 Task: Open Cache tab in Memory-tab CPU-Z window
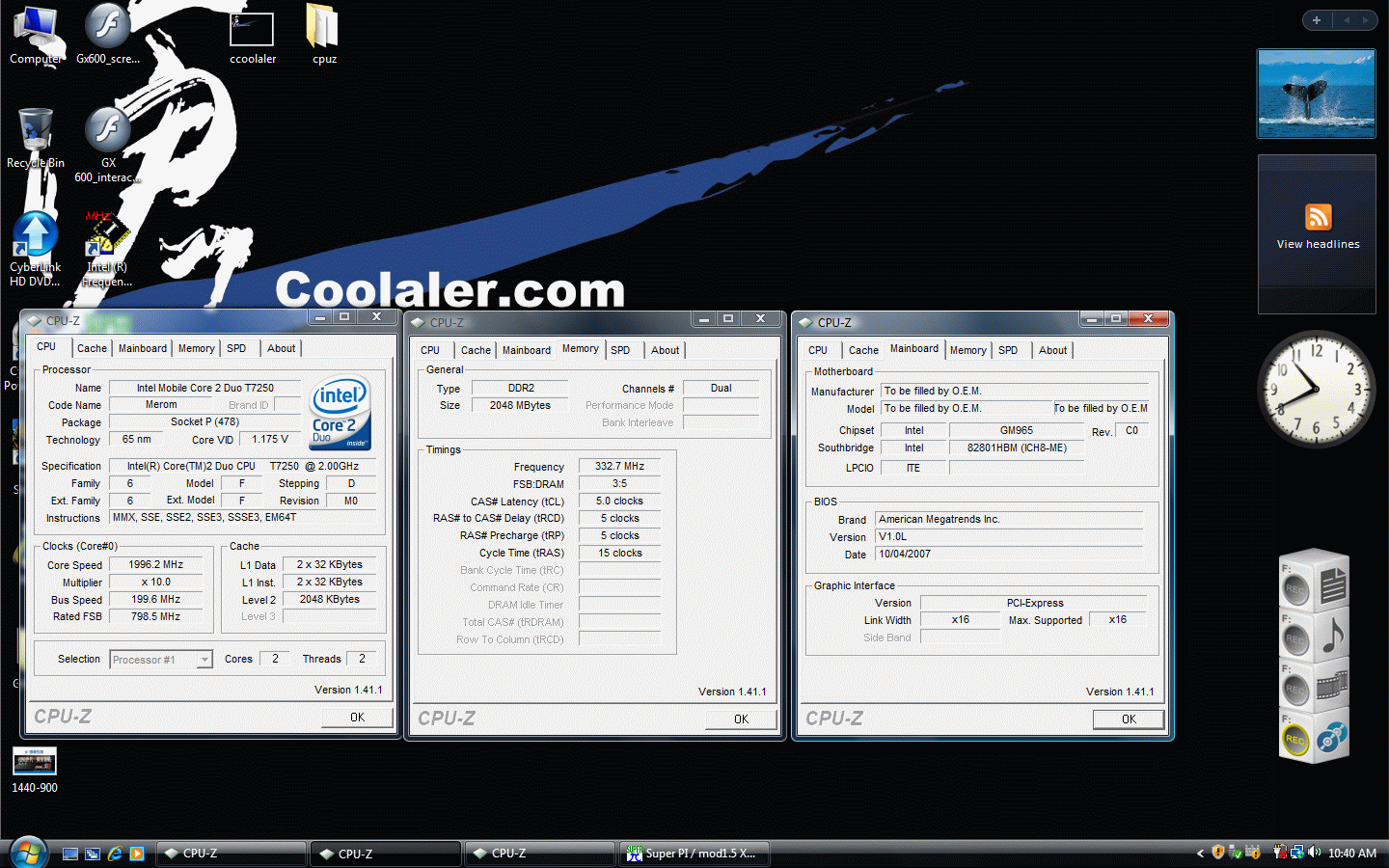(x=476, y=351)
